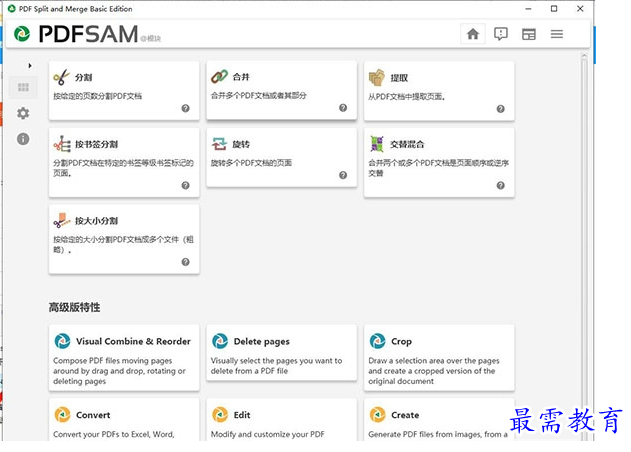Show help for the 提取 module
Image resolution: width=631 pixels, height=452 pixels.
click(501, 109)
